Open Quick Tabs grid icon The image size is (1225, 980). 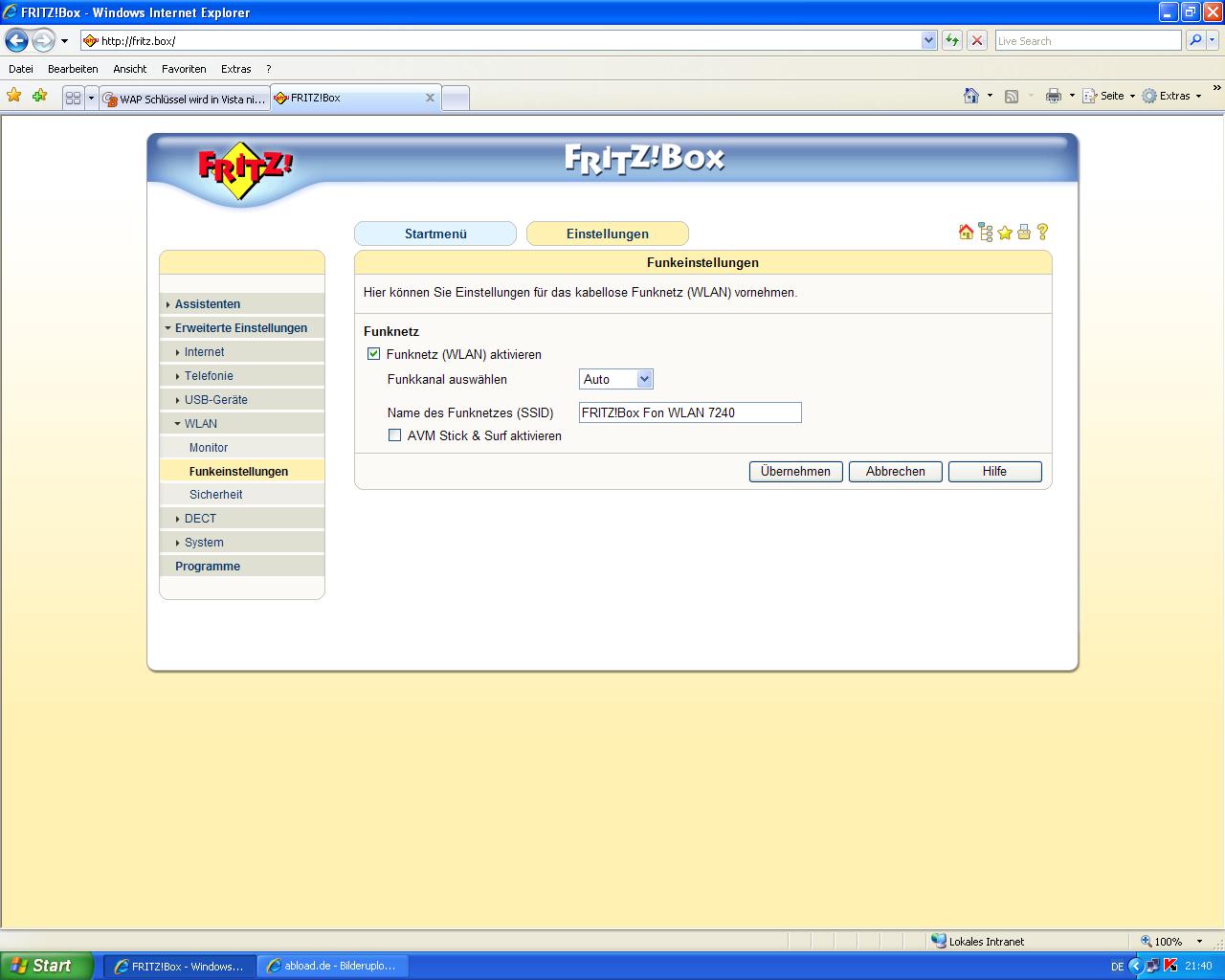pos(74,98)
